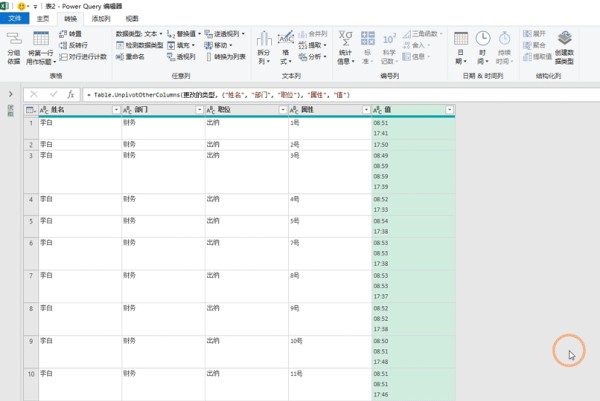Click the 日期 (Date) calendar icon
The image size is (600, 401).
pyautogui.click(x=461, y=38)
